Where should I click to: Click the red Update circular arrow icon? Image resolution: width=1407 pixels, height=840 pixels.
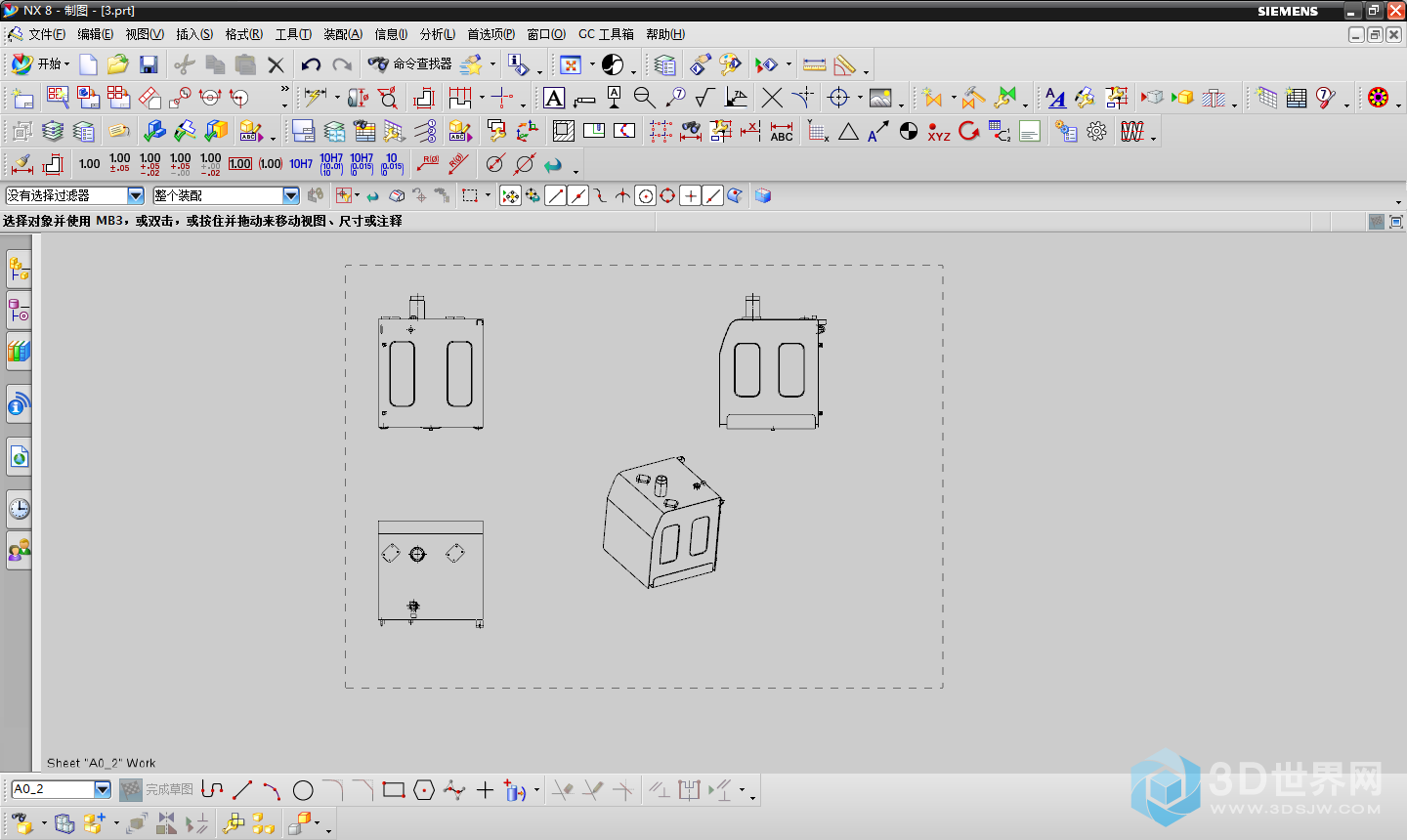(969, 131)
